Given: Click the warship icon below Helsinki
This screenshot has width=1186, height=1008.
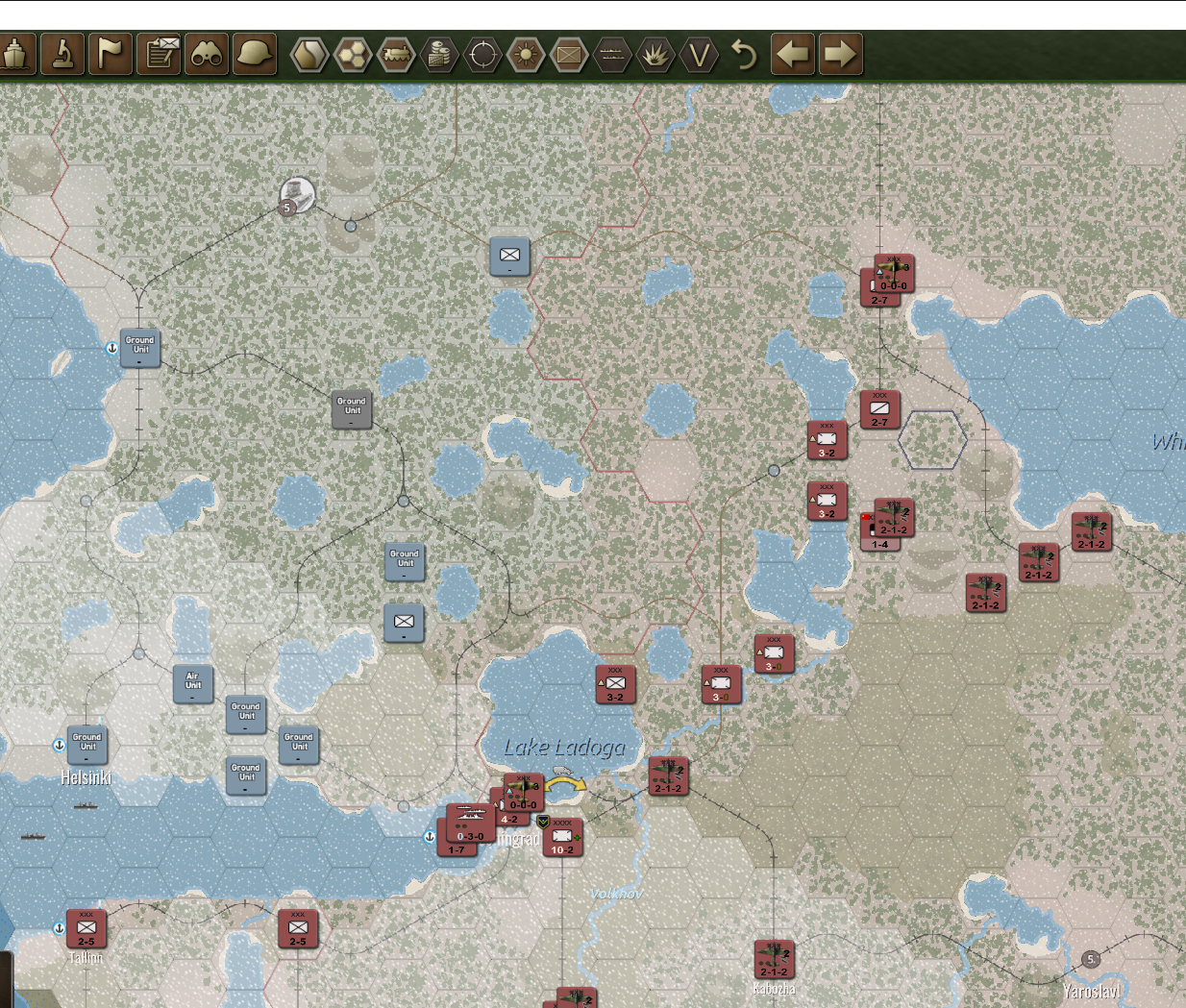Looking at the screenshot, I should point(33,837).
